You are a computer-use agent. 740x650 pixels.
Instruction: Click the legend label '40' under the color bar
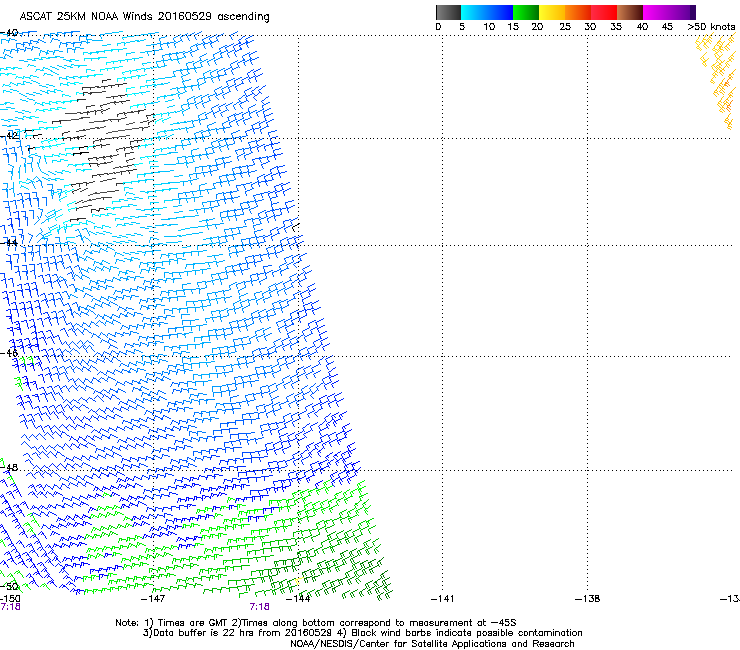642,27
